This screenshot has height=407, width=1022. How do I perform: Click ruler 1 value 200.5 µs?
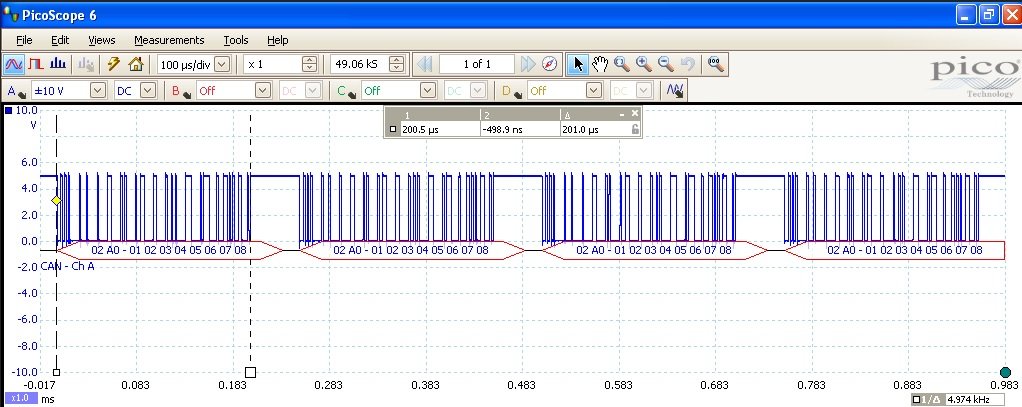[420, 129]
